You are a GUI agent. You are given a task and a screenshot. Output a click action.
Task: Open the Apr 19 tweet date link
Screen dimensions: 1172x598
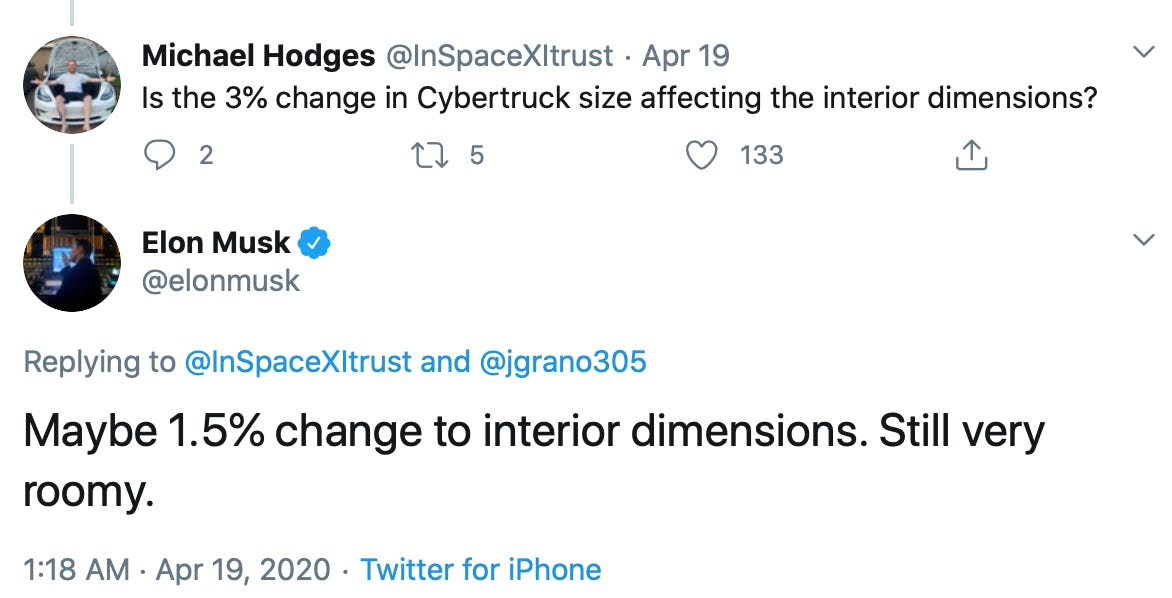coord(686,56)
